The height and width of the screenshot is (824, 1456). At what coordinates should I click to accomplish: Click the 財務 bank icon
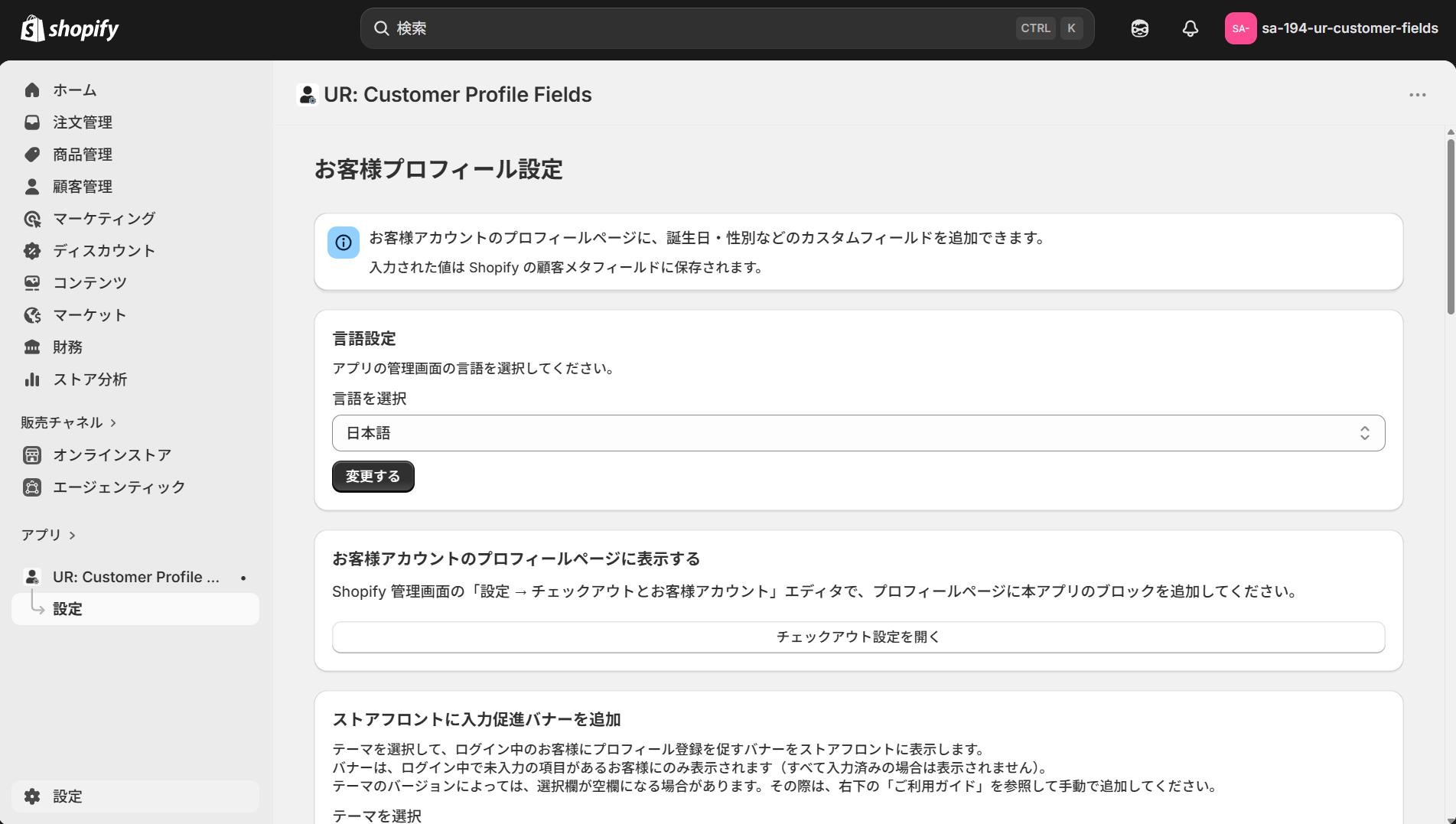coord(32,347)
